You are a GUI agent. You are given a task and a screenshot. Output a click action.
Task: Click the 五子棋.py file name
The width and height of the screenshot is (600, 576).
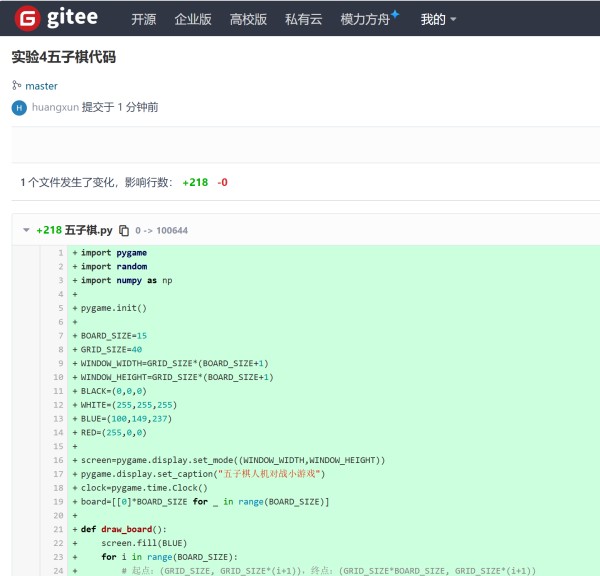(x=89, y=230)
